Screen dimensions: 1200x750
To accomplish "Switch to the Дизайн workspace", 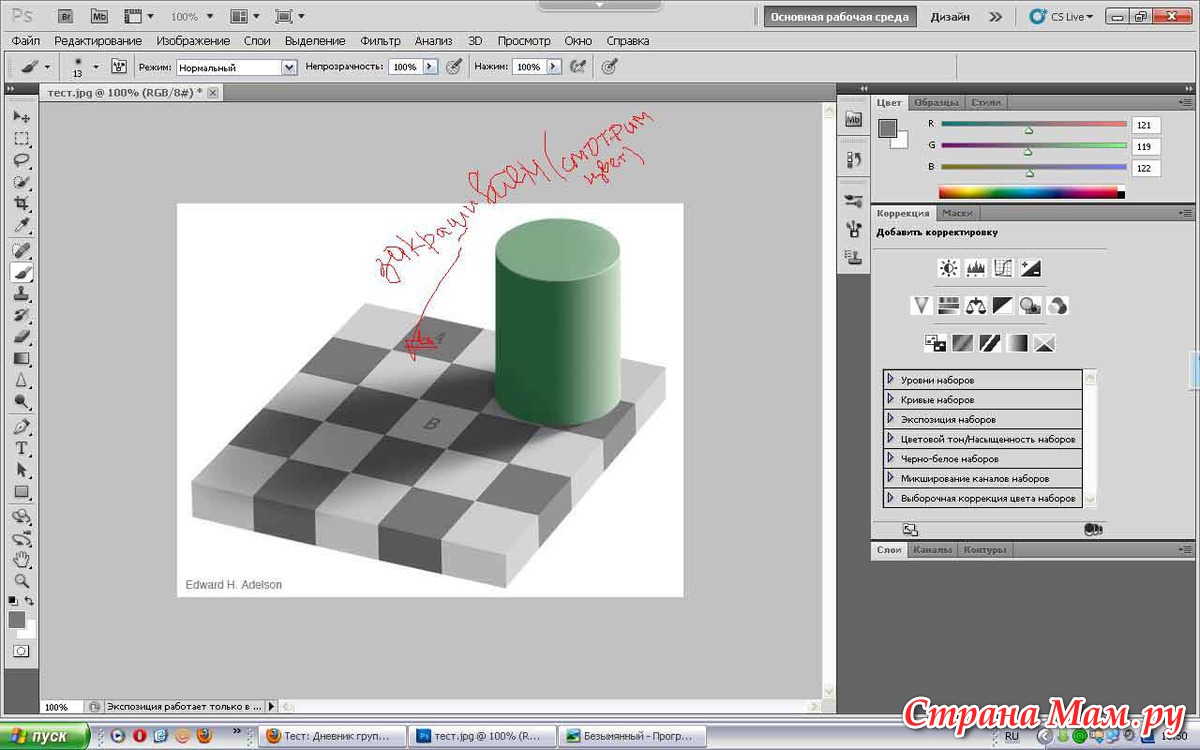I will click(x=950, y=17).
